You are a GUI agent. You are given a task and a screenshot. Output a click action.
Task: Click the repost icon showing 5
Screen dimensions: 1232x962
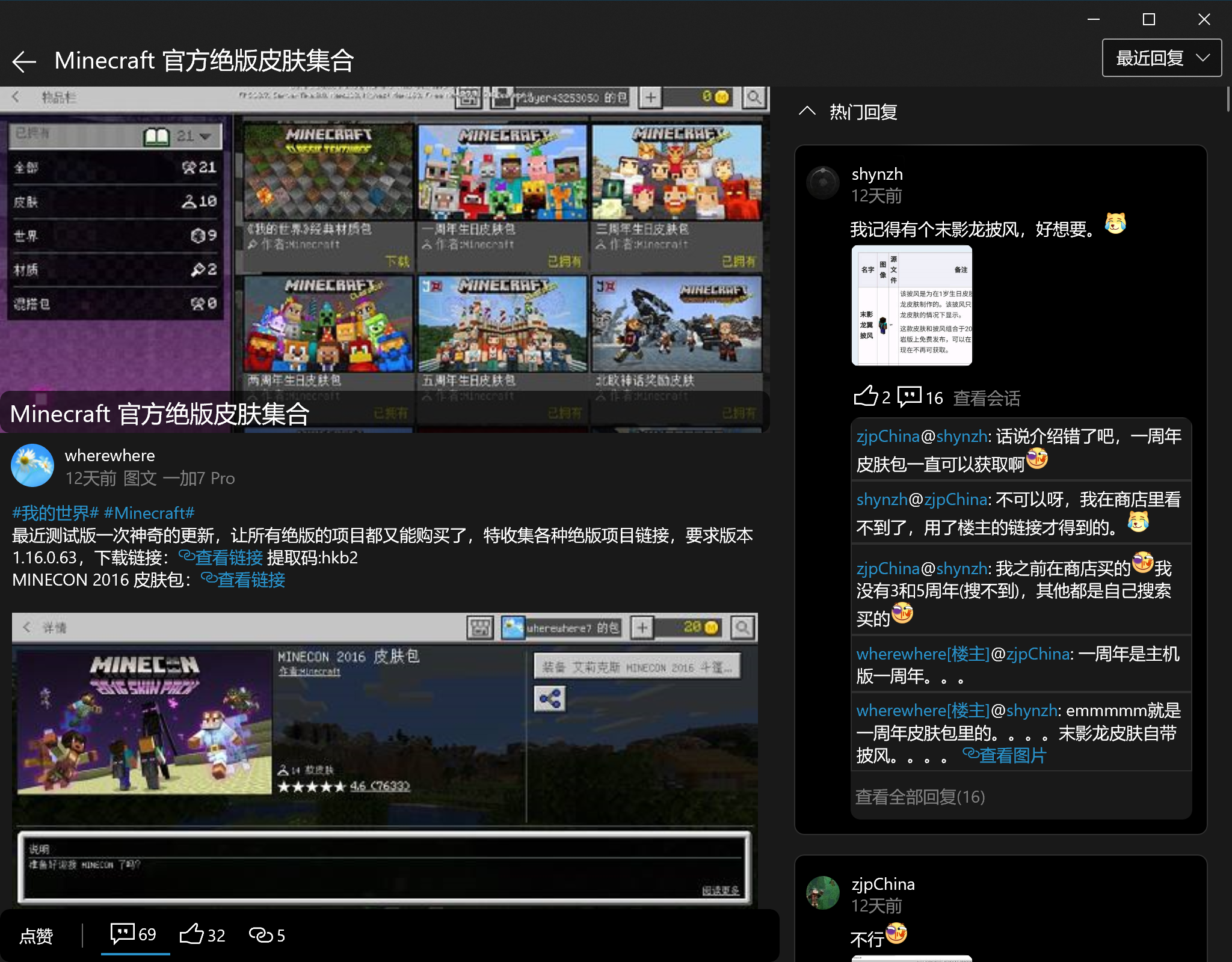click(x=266, y=934)
